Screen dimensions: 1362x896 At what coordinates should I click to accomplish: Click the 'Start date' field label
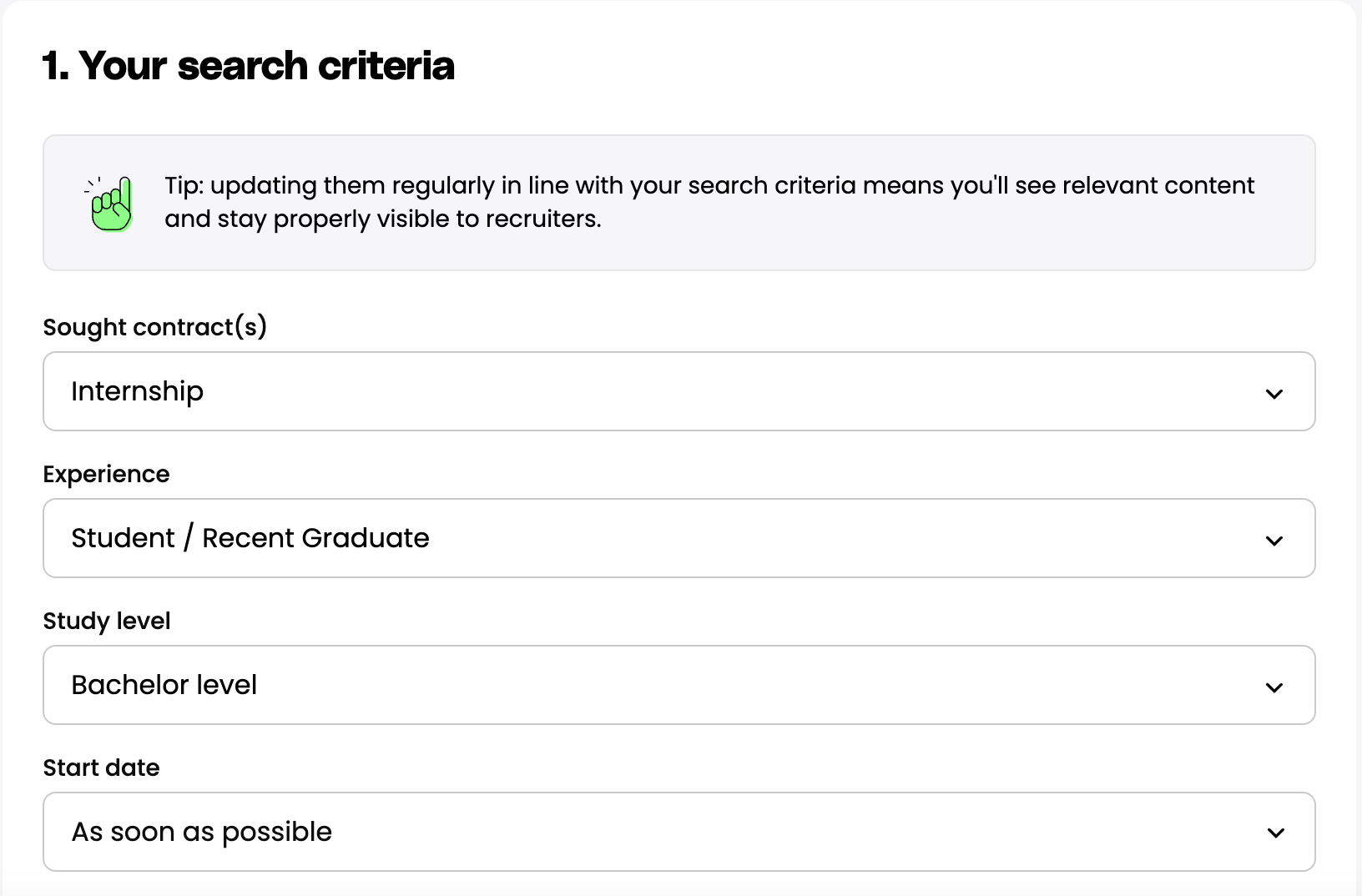pos(101,768)
